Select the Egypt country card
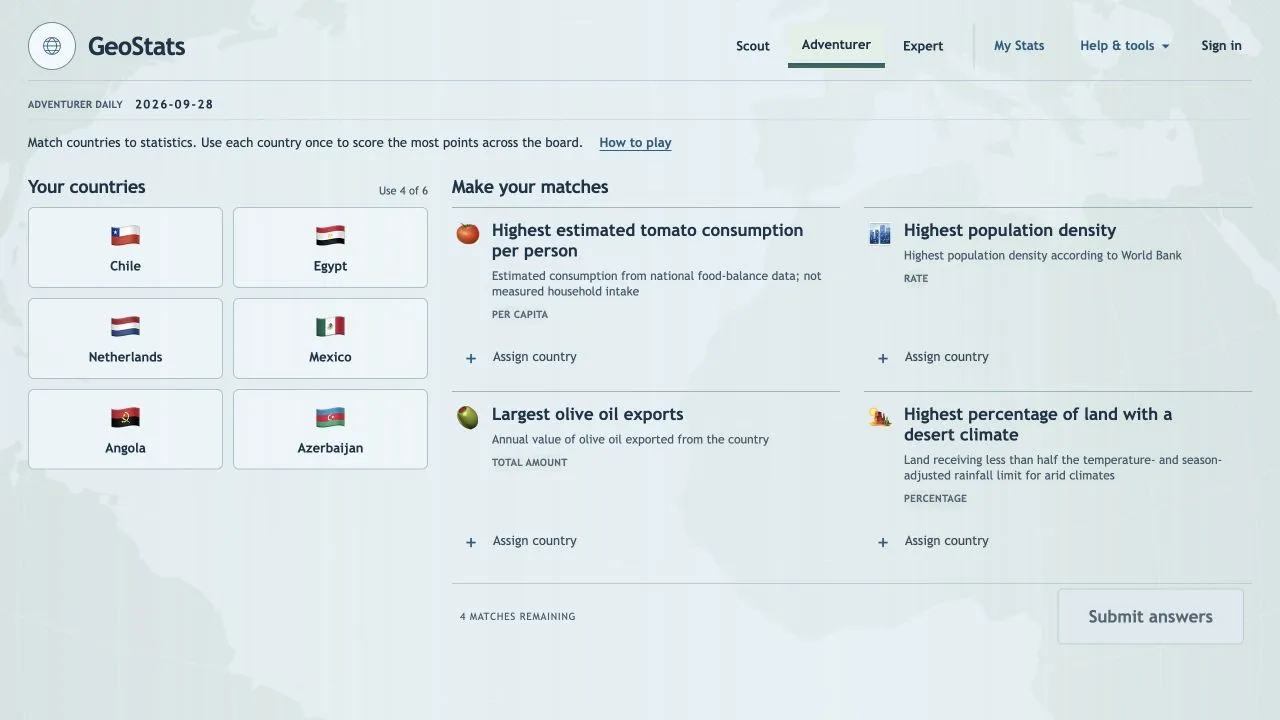 330,247
